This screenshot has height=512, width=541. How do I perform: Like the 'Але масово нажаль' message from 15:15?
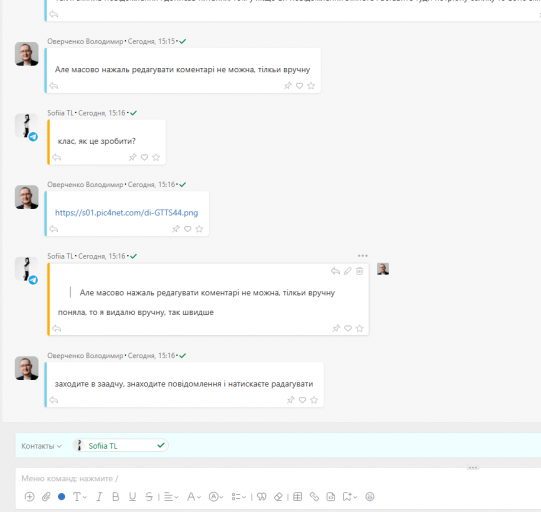[x=299, y=86]
